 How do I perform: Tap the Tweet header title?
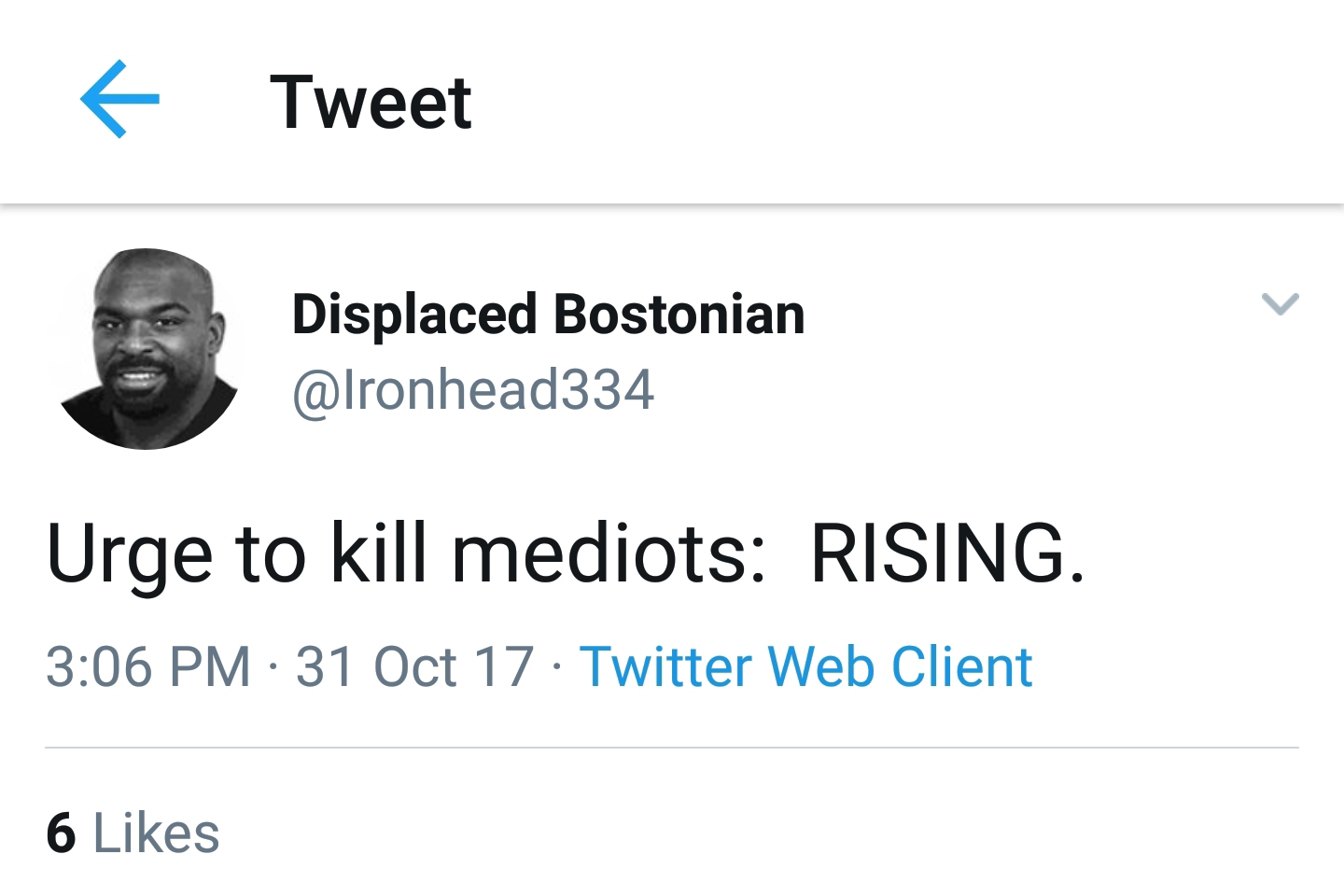371,102
